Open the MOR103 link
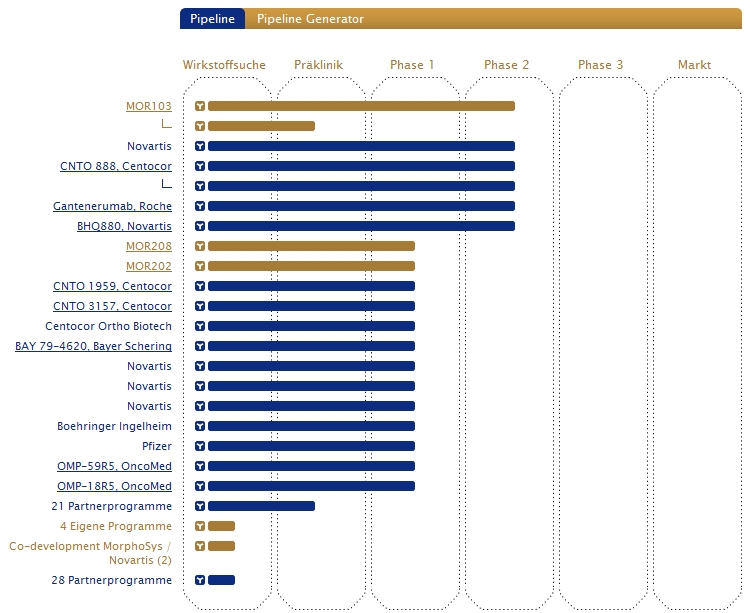Image resolution: width=750 pixels, height=613 pixels. (x=149, y=106)
